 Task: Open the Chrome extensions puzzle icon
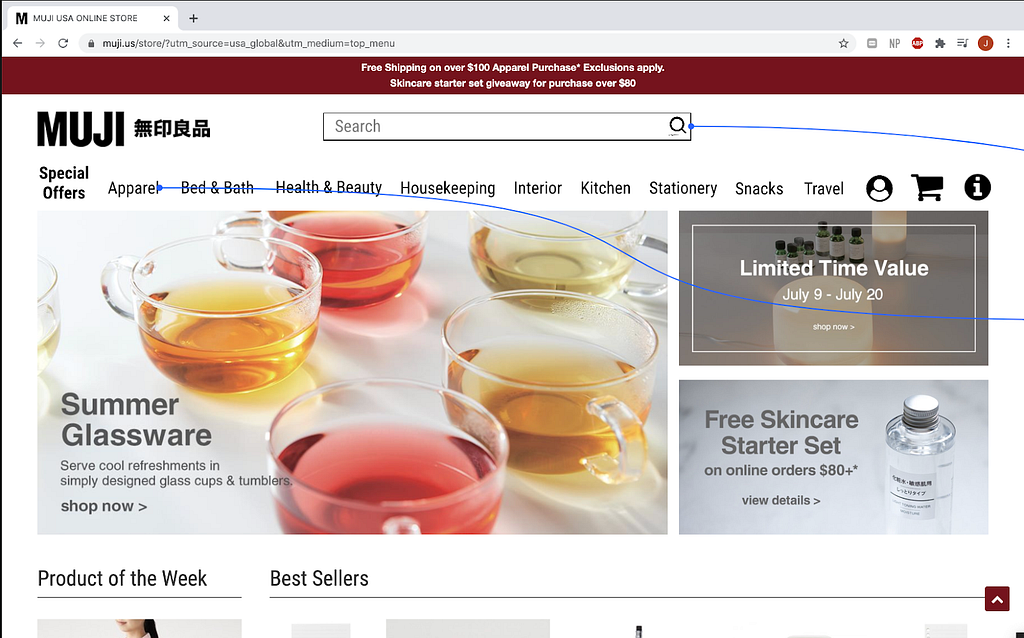(940, 43)
